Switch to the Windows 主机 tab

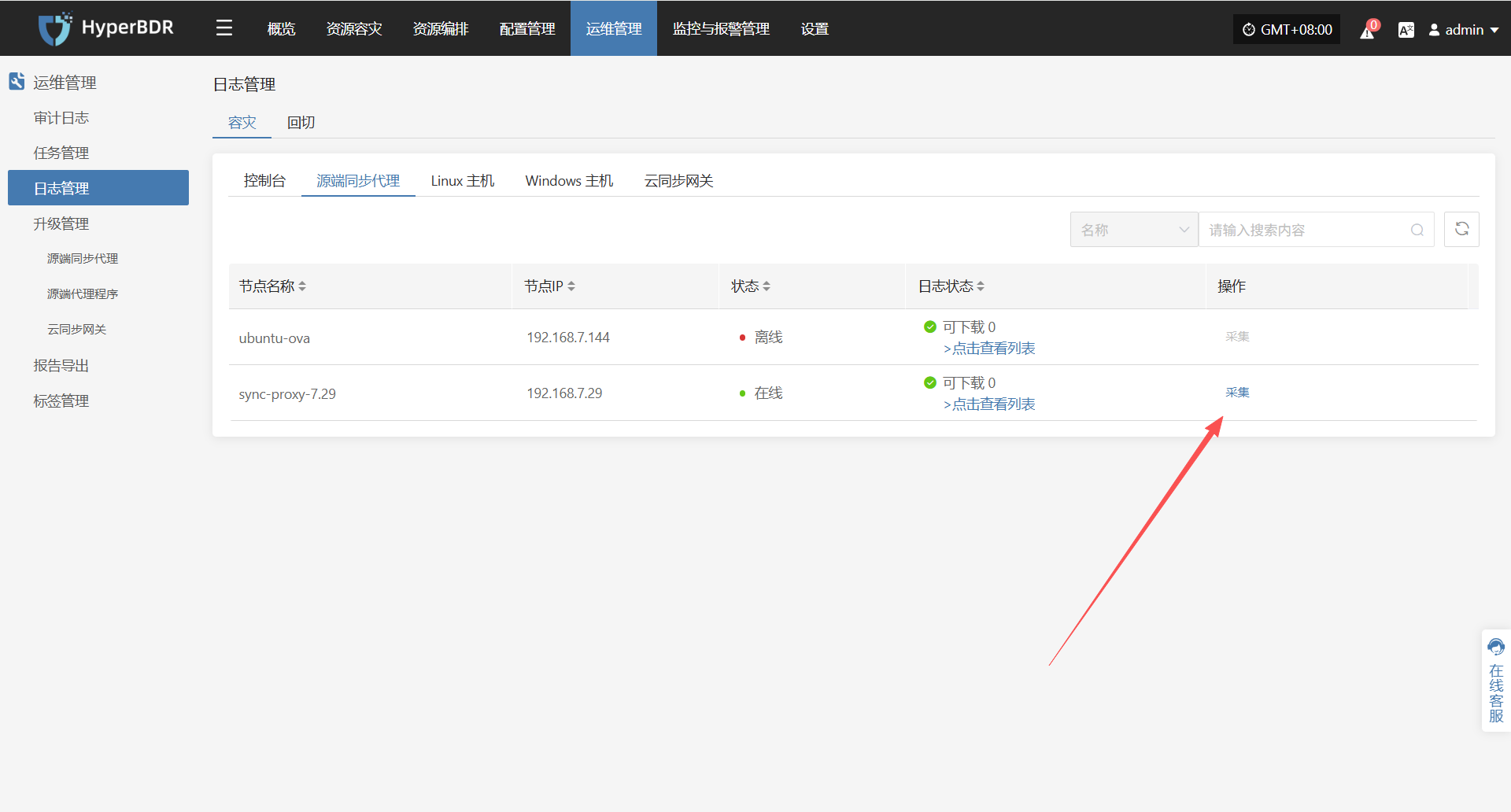pyautogui.click(x=569, y=181)
